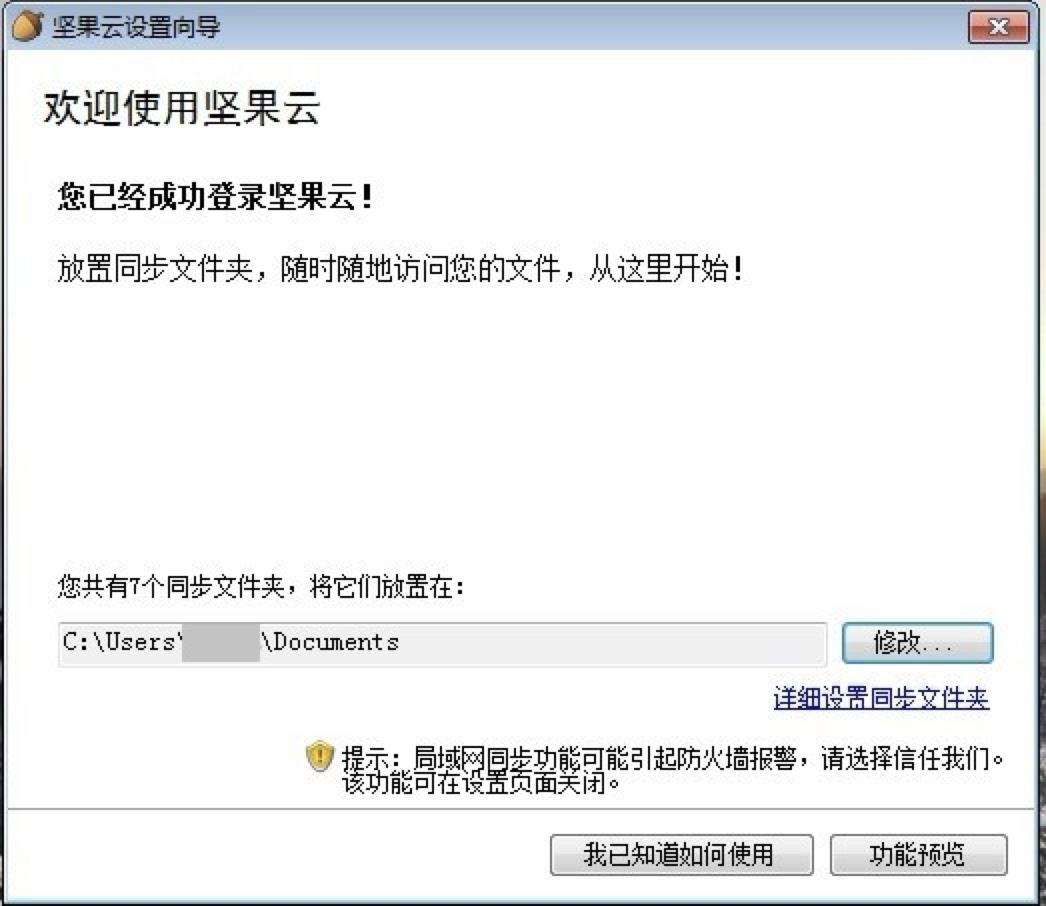Click the 欢迎使用坚果云 heading

click(x=181, y=107)
